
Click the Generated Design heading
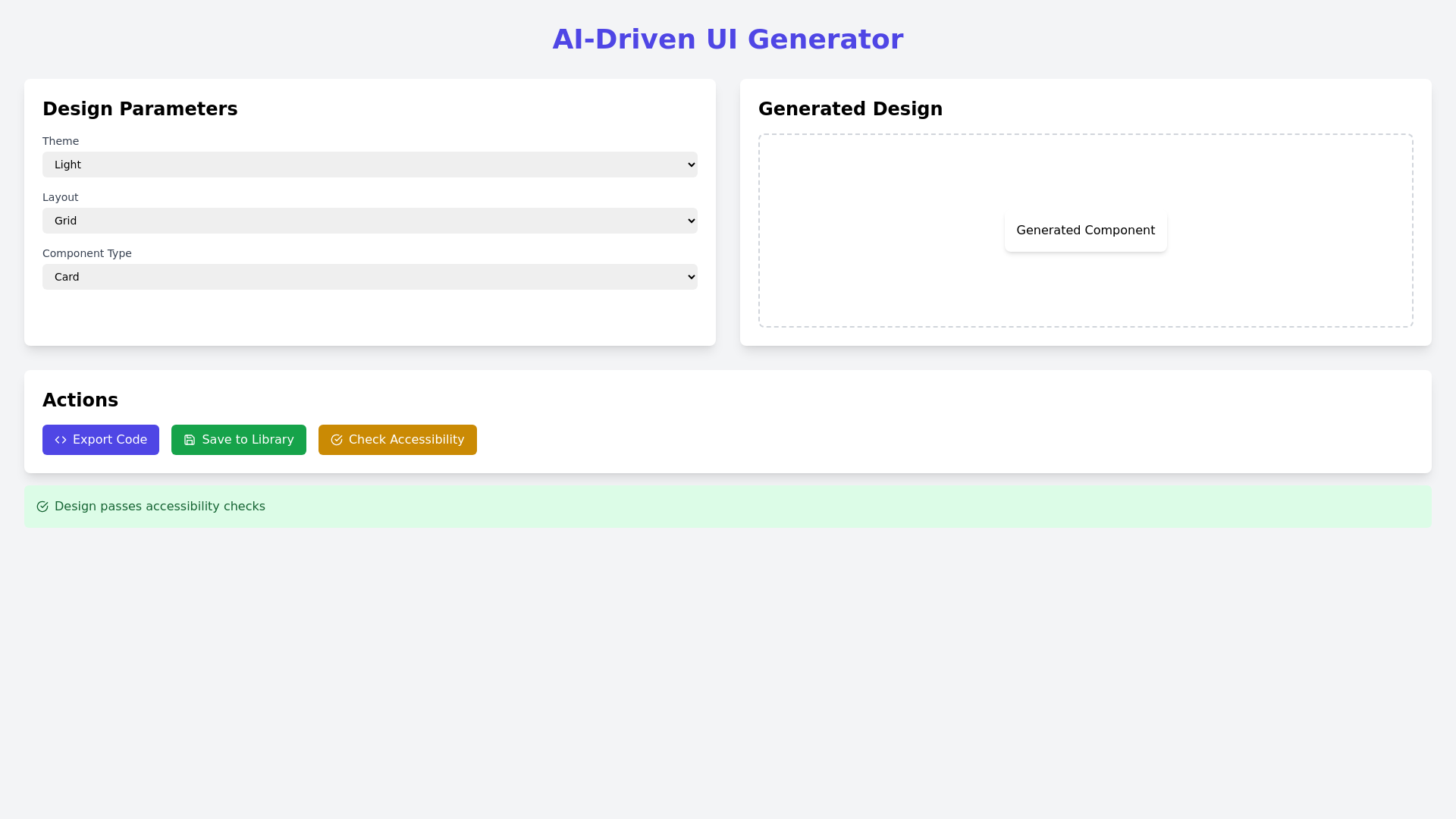850,108
